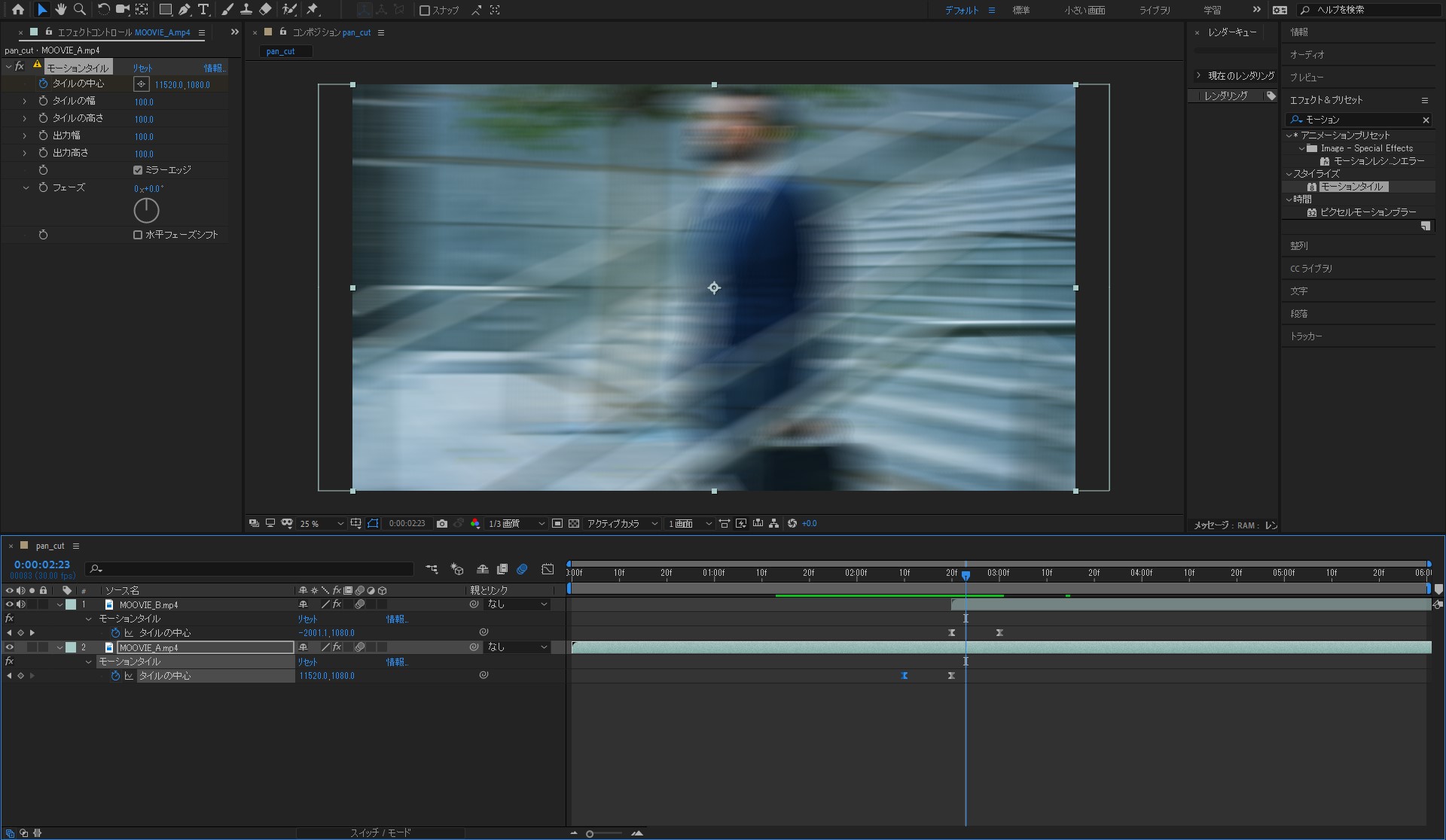Select the Clone Stamp tool
The width and height of the screenshot is (1446, 840).
(x=246, y=10)
